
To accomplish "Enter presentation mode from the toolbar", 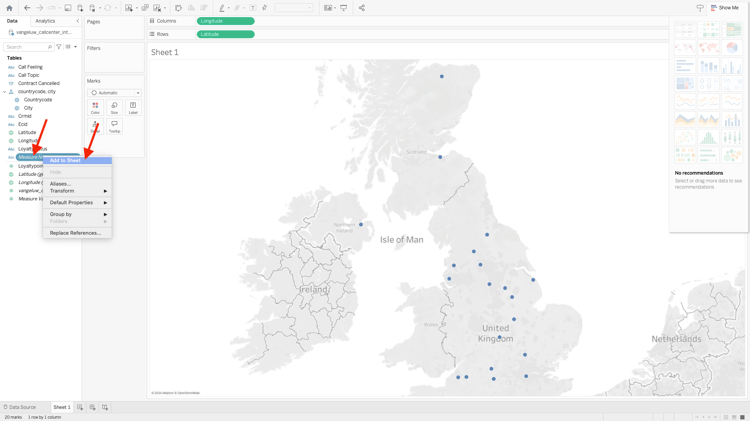I will point(343,8).
